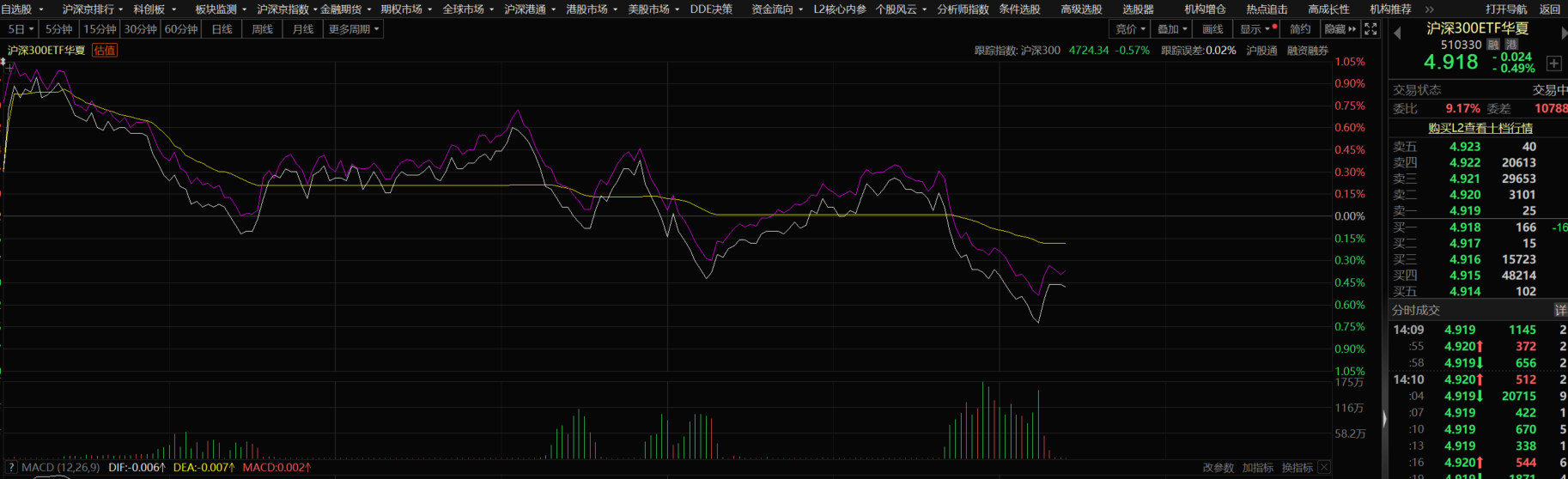Show more toolbar items with double chevron

pos(1430,9)
